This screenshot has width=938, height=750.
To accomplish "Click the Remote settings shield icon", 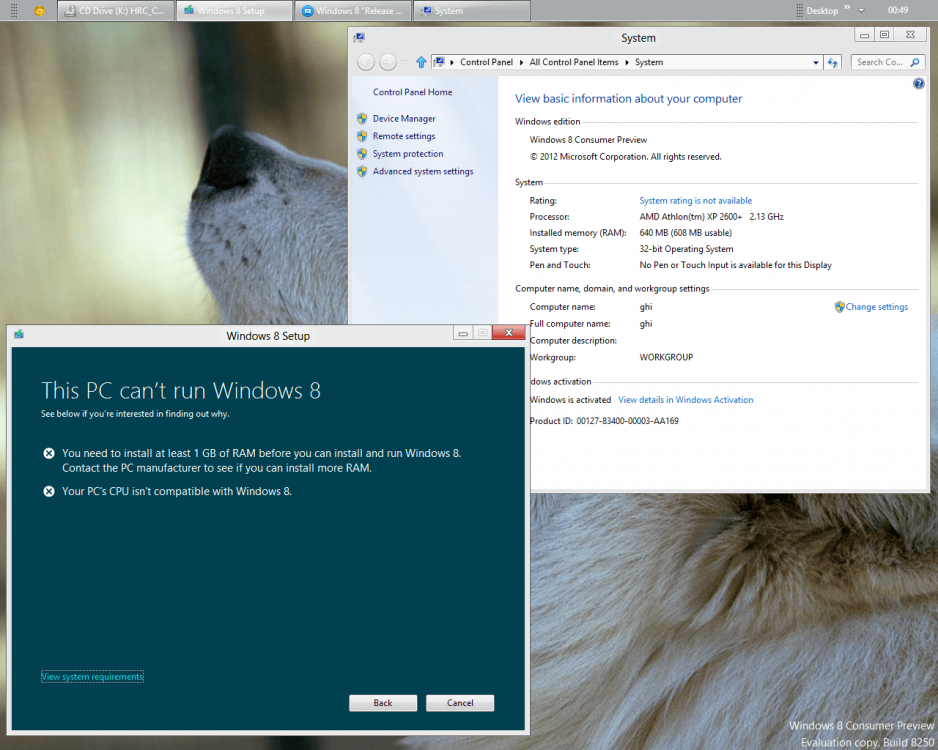I will point(362,136).
